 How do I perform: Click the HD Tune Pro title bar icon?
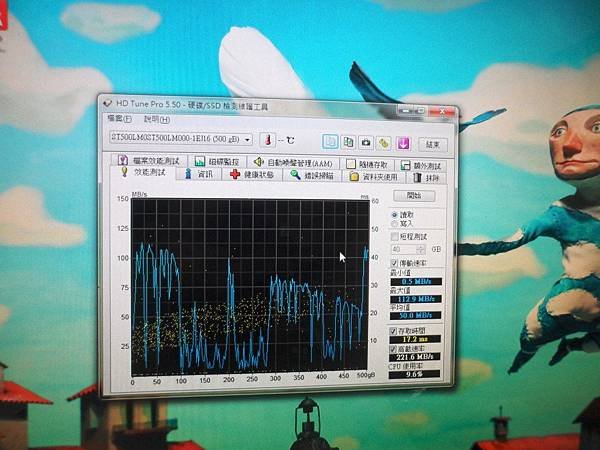tap(108, 103)
